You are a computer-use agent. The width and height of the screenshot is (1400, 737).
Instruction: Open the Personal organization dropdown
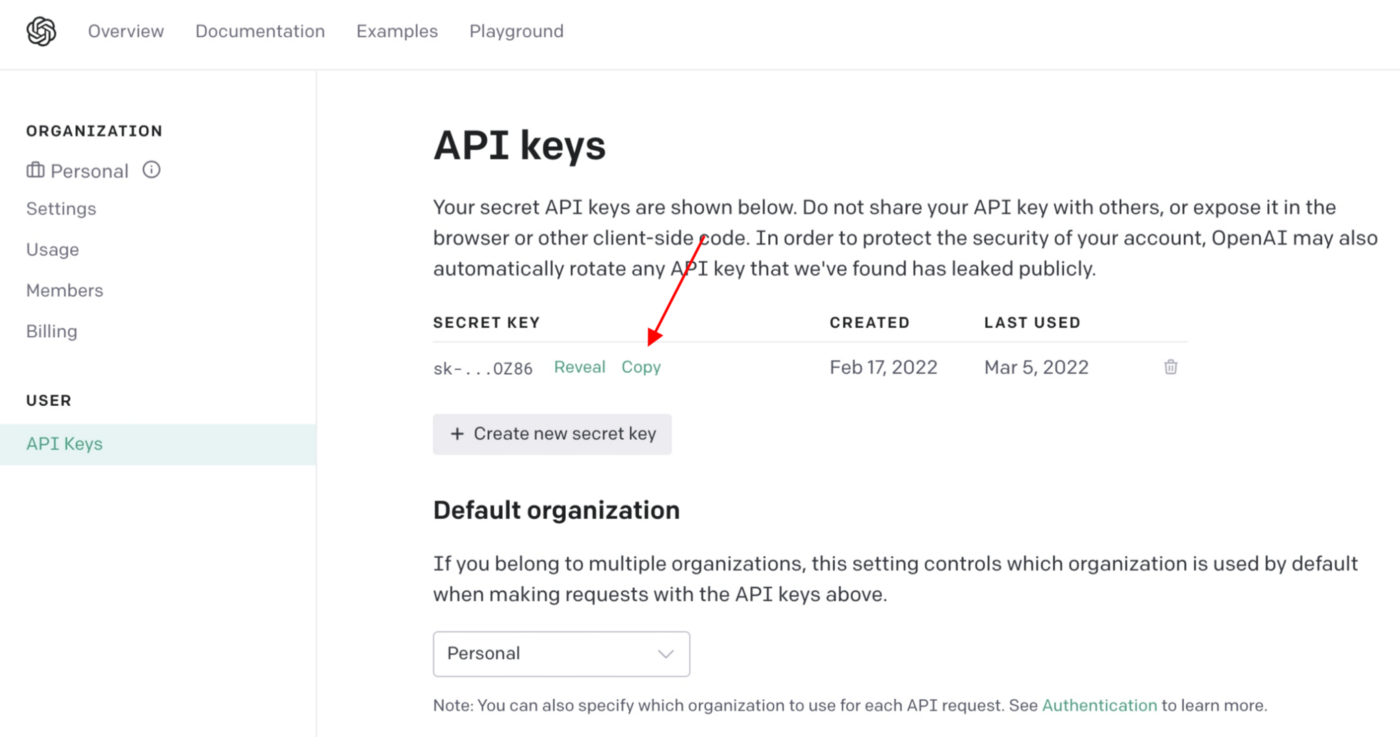point(561,654)
